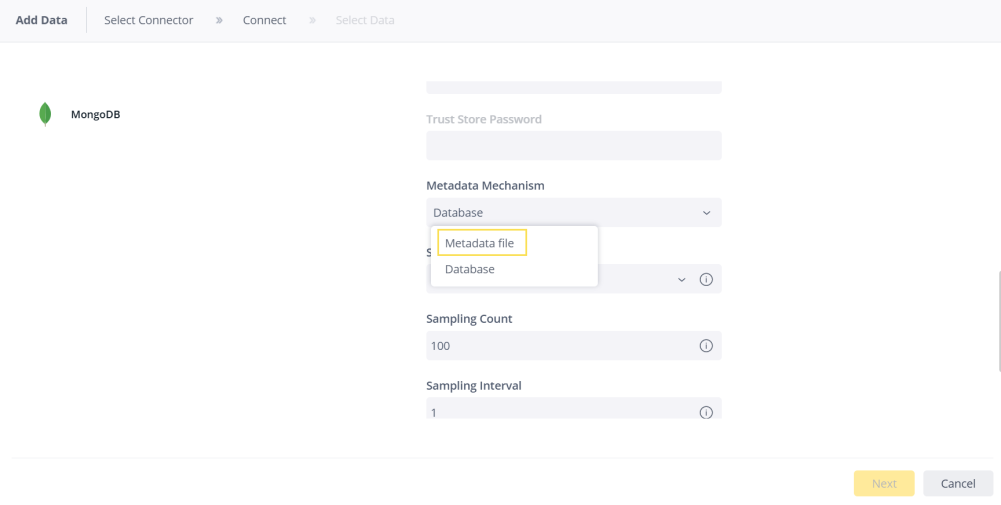Screen dimensions: 1001x505
Task: Click the info icon beside Sampling Count
Action: 706,345
